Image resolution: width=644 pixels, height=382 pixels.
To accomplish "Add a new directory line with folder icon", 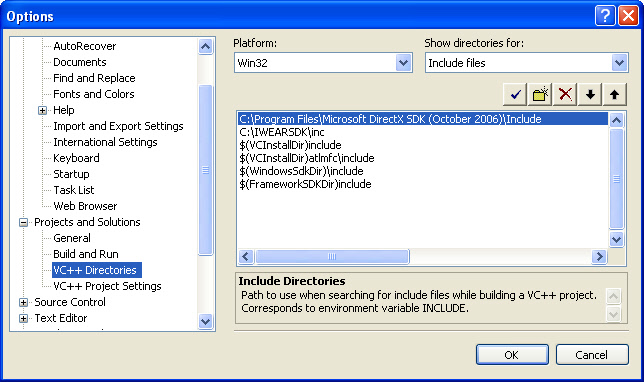I will click(x=540, y=94).
